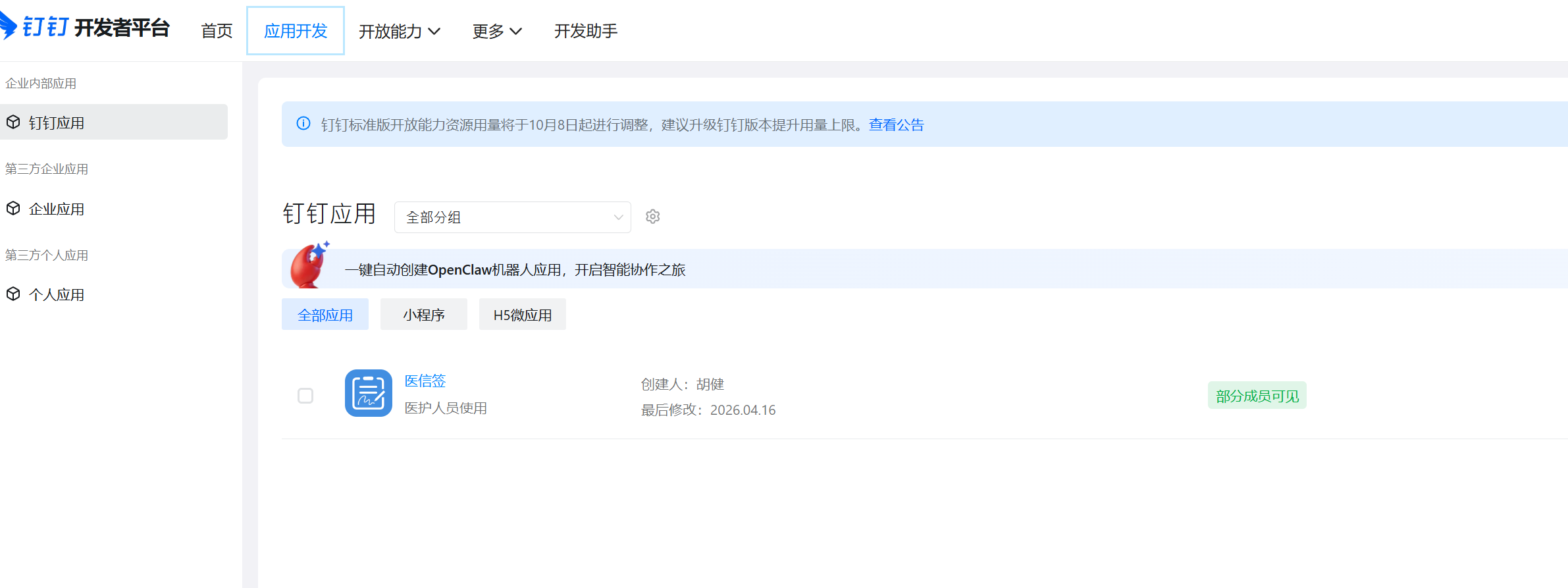Screen dimensions: 1568x588
Task: Select the 应用开发 nav tab
Action: click(x=296, y=31)
